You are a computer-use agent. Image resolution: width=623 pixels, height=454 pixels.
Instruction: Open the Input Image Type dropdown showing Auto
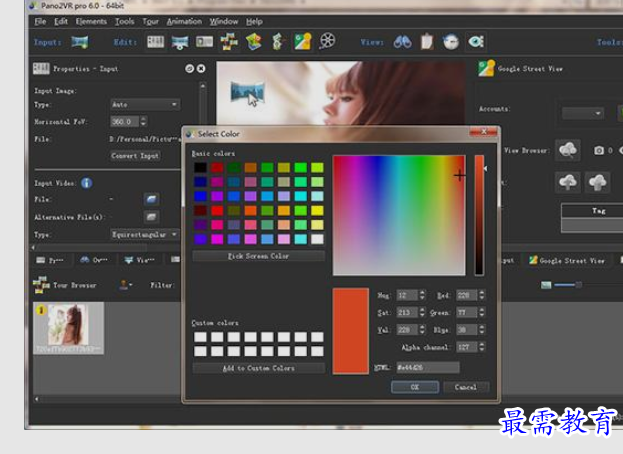click(x=145, y=104)
